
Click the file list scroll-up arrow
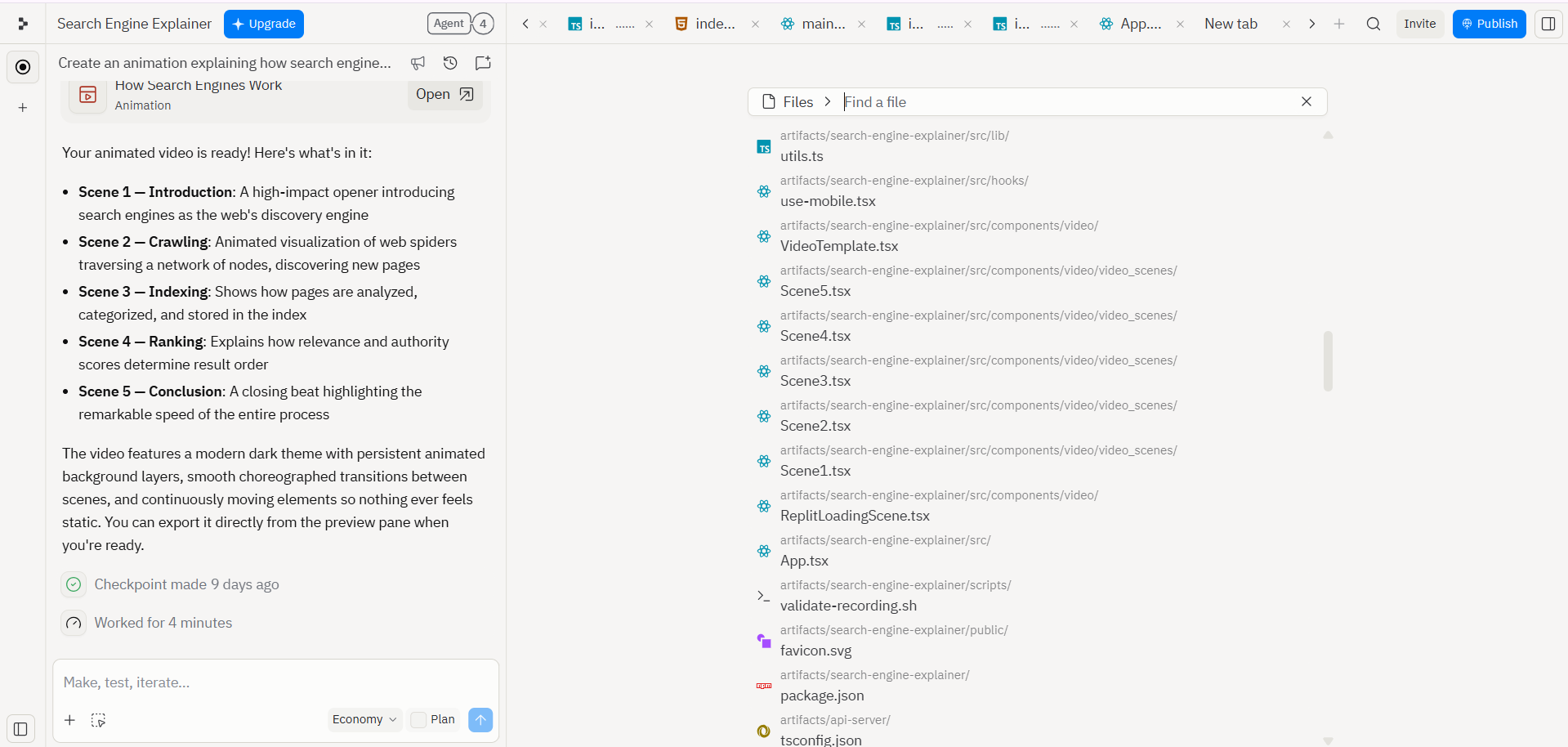tap(1328, 135)
